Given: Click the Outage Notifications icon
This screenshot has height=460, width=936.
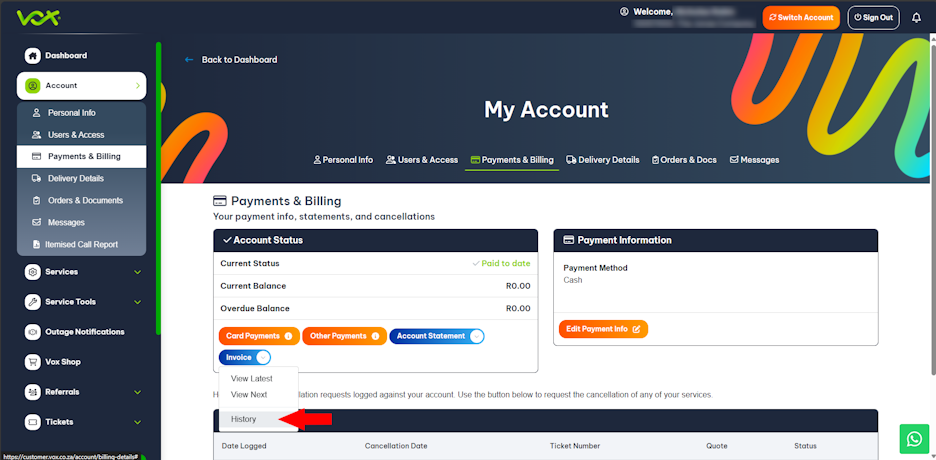Looking at the screenshot, I should click(33, 332).
